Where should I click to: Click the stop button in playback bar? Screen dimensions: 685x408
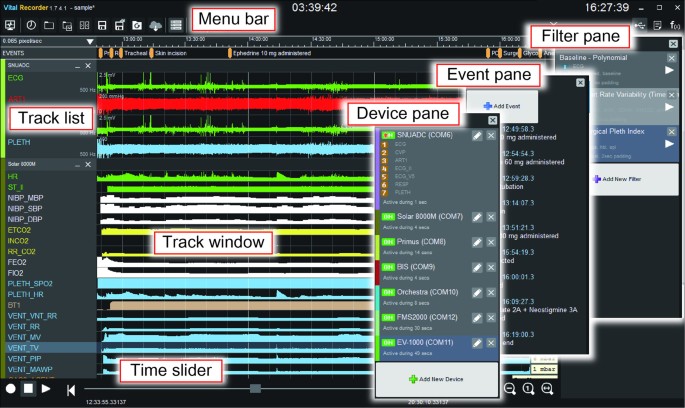click(28, 388)
